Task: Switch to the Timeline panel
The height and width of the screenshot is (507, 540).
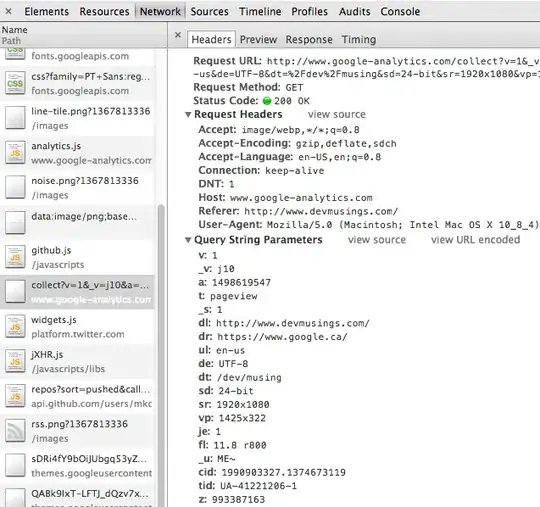Action: pos(260,12)
